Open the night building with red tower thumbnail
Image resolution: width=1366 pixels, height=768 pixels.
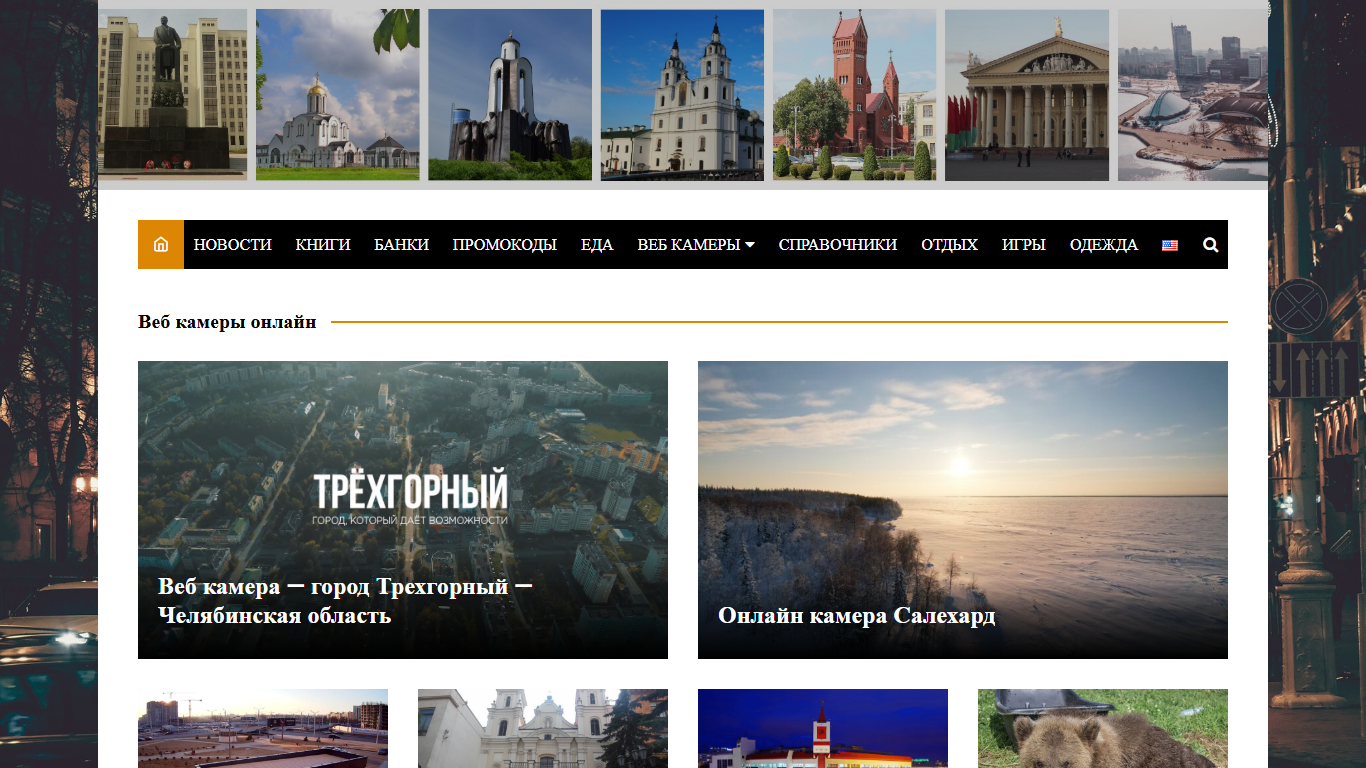(823, 728)
